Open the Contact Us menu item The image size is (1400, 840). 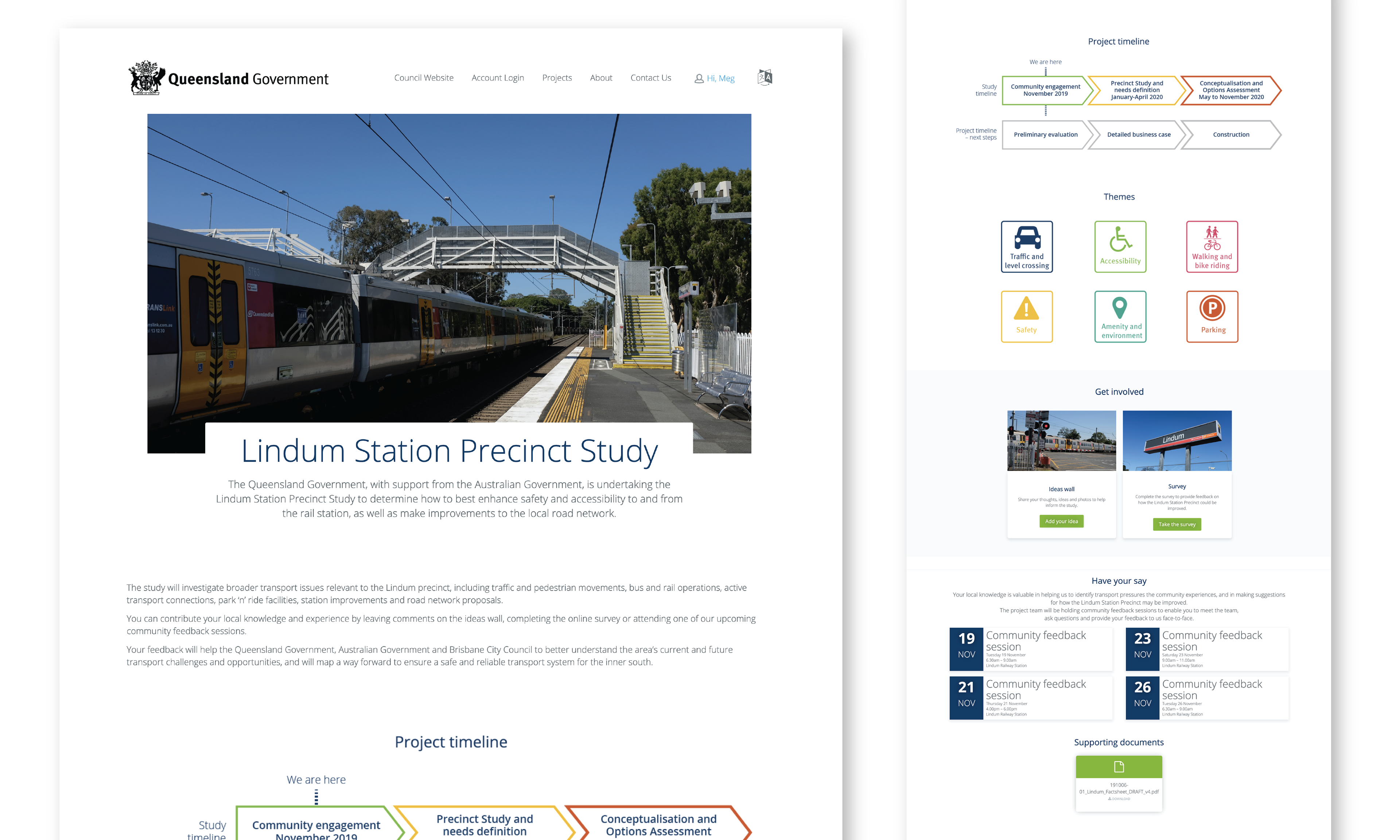[x=651, y=78]
